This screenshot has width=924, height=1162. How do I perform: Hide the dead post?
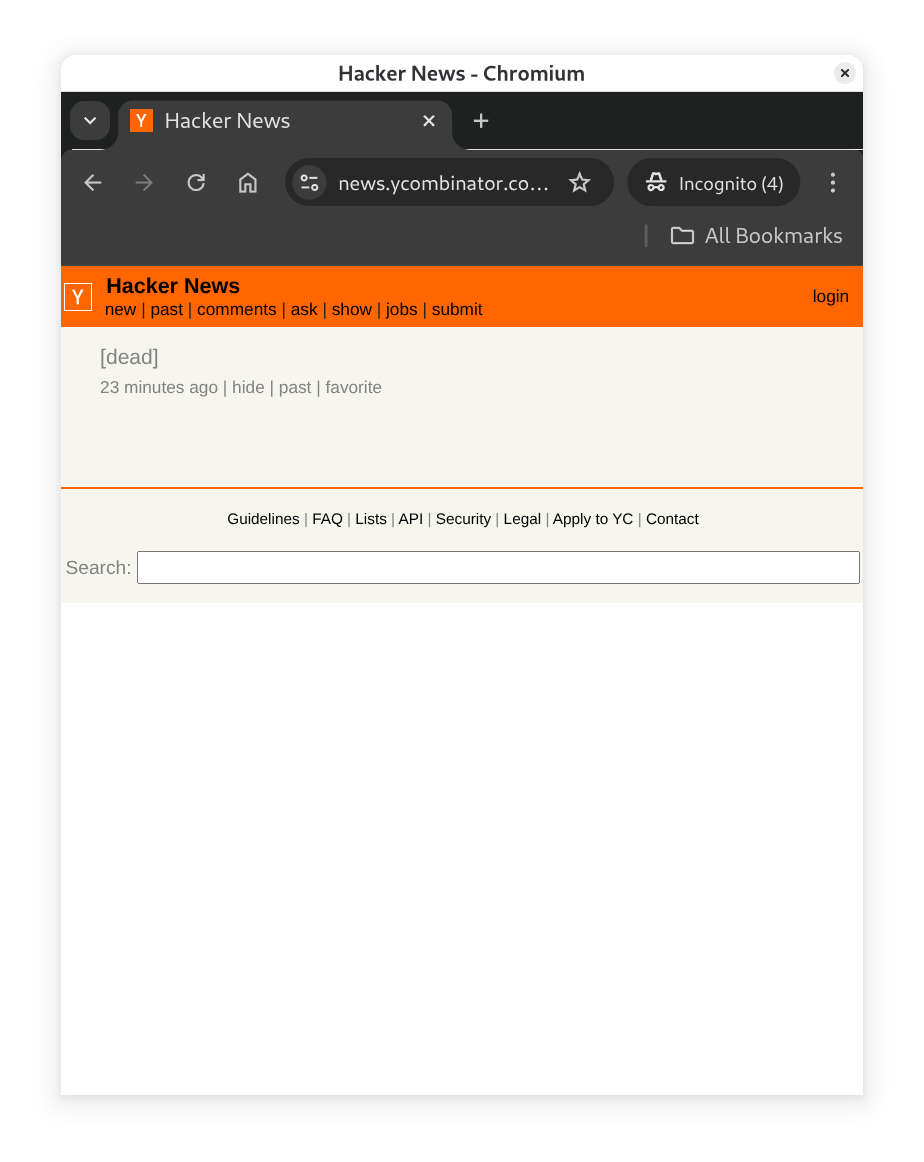click(248, 387)
